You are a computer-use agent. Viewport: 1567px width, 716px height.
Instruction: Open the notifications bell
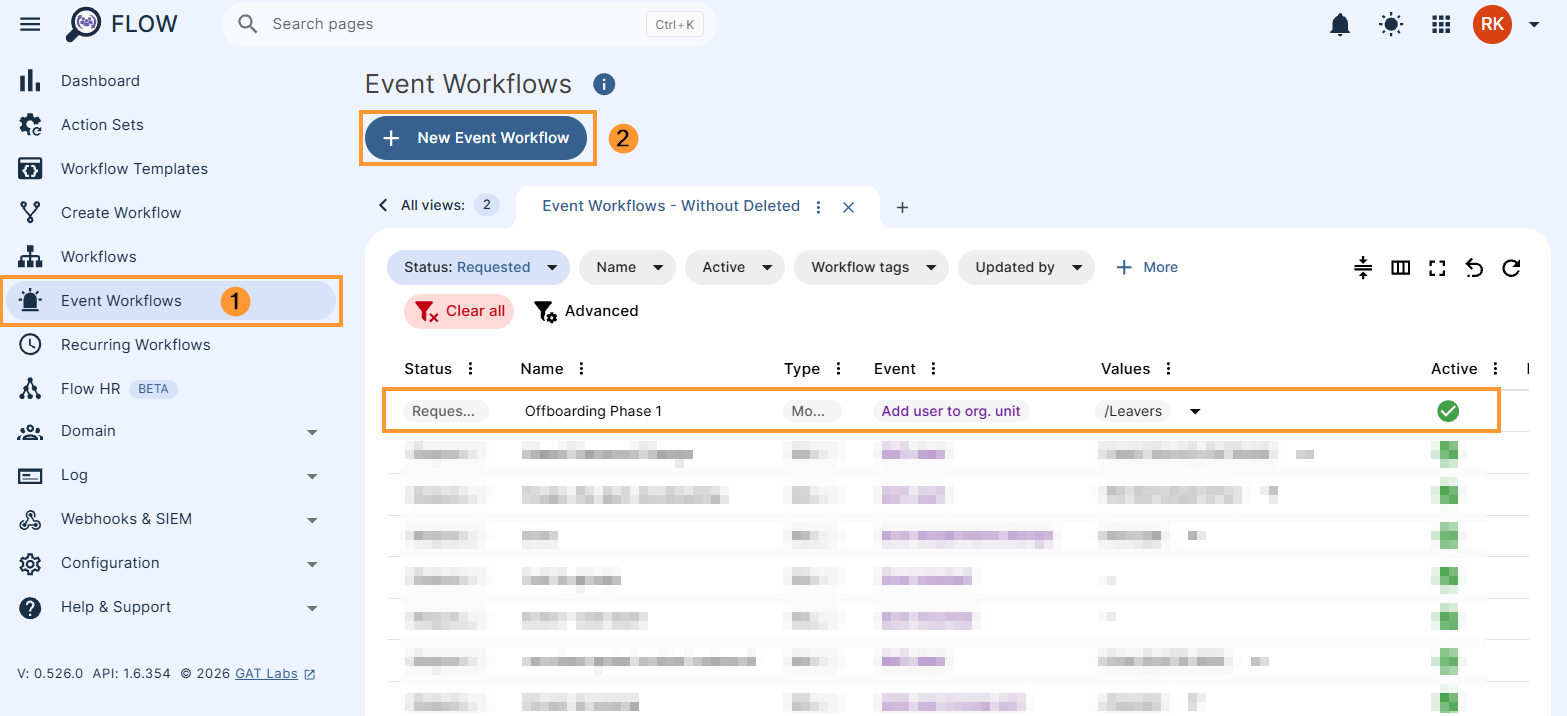(x=1340, y=25)
